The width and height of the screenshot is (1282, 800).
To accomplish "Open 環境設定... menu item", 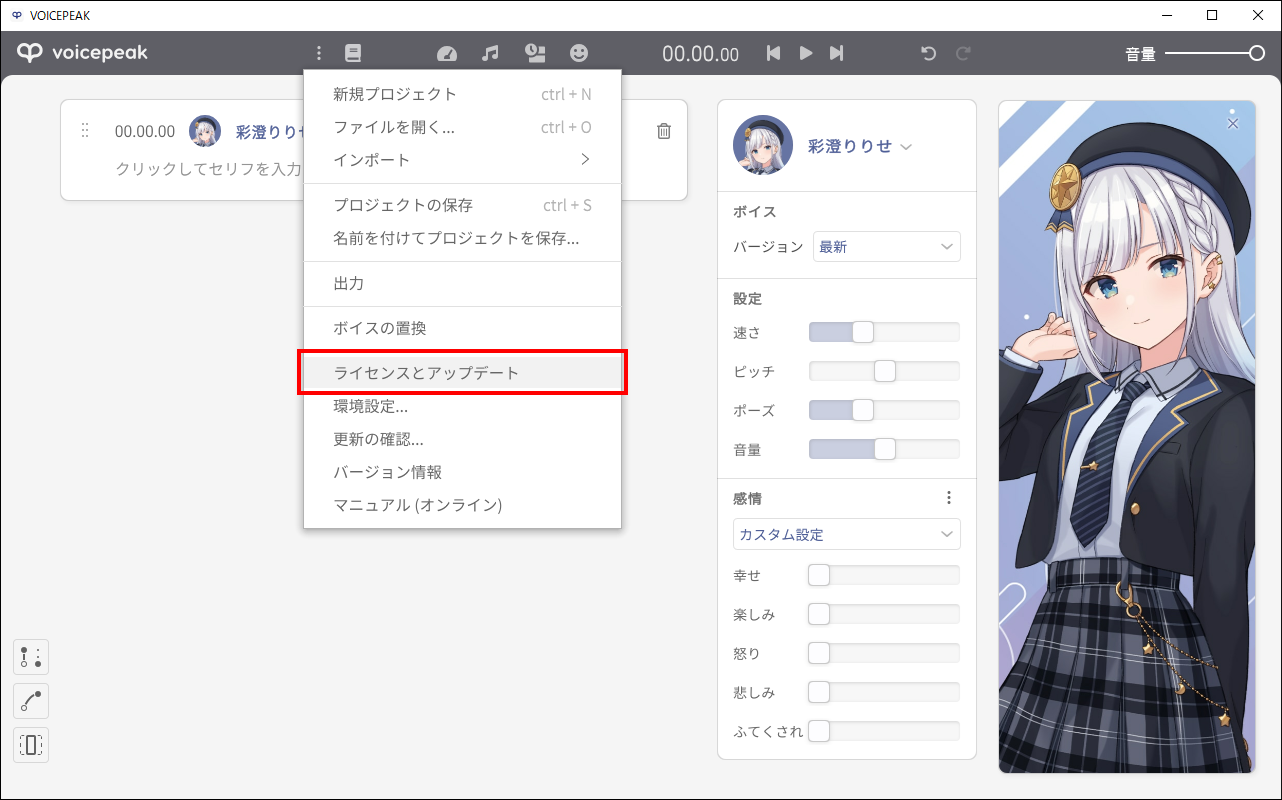I will 462,407.
